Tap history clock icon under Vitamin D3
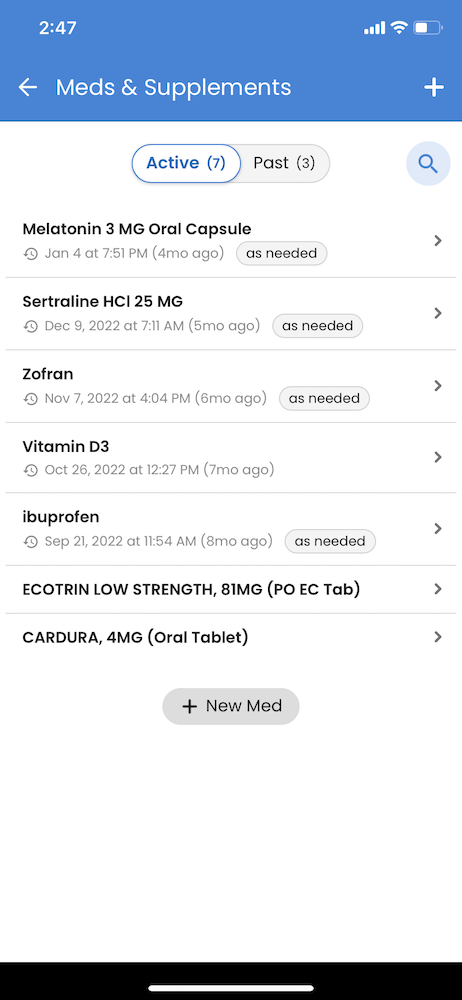 (31, 471)
